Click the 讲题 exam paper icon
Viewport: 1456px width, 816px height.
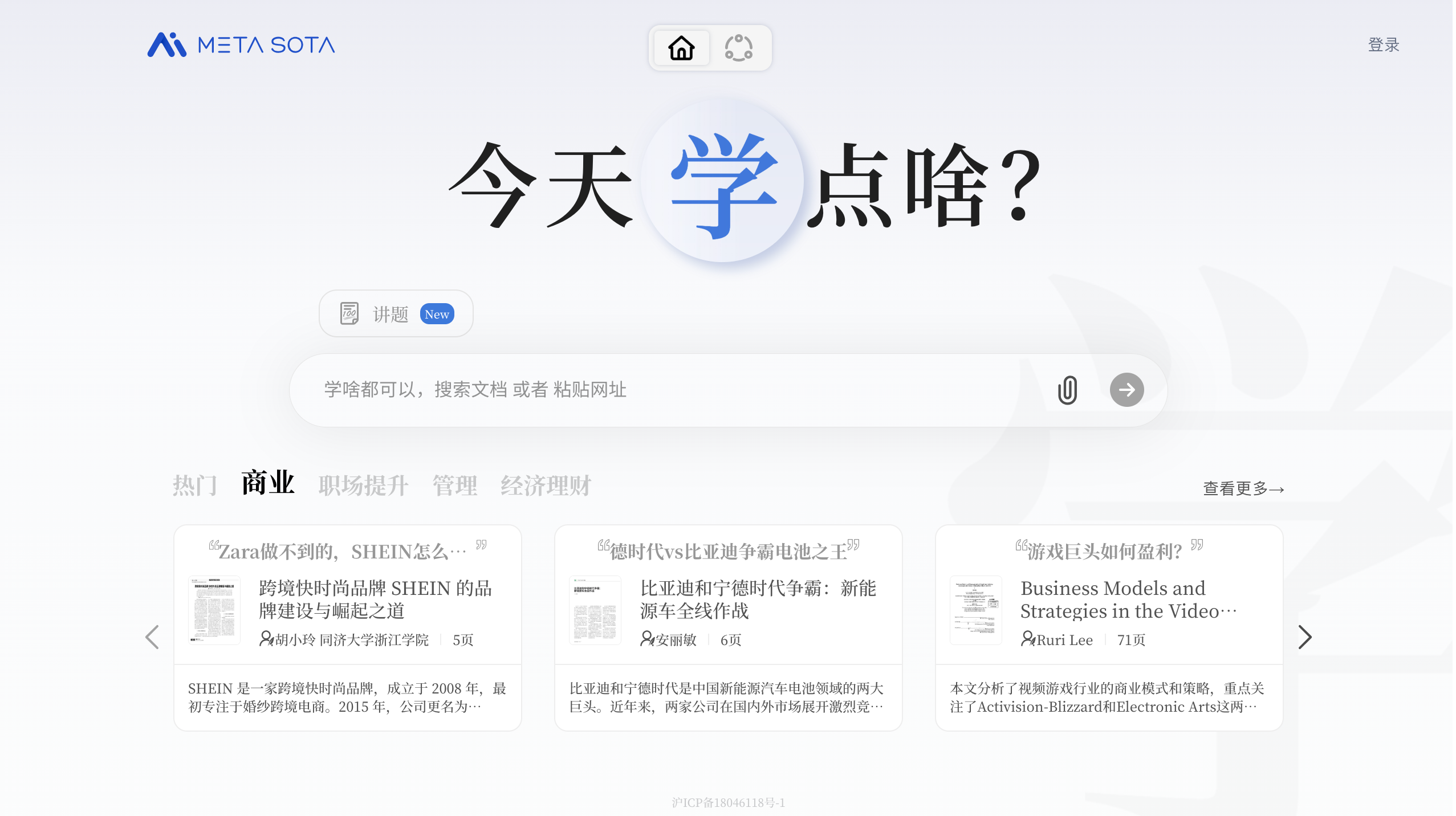(x=349, y=314)
